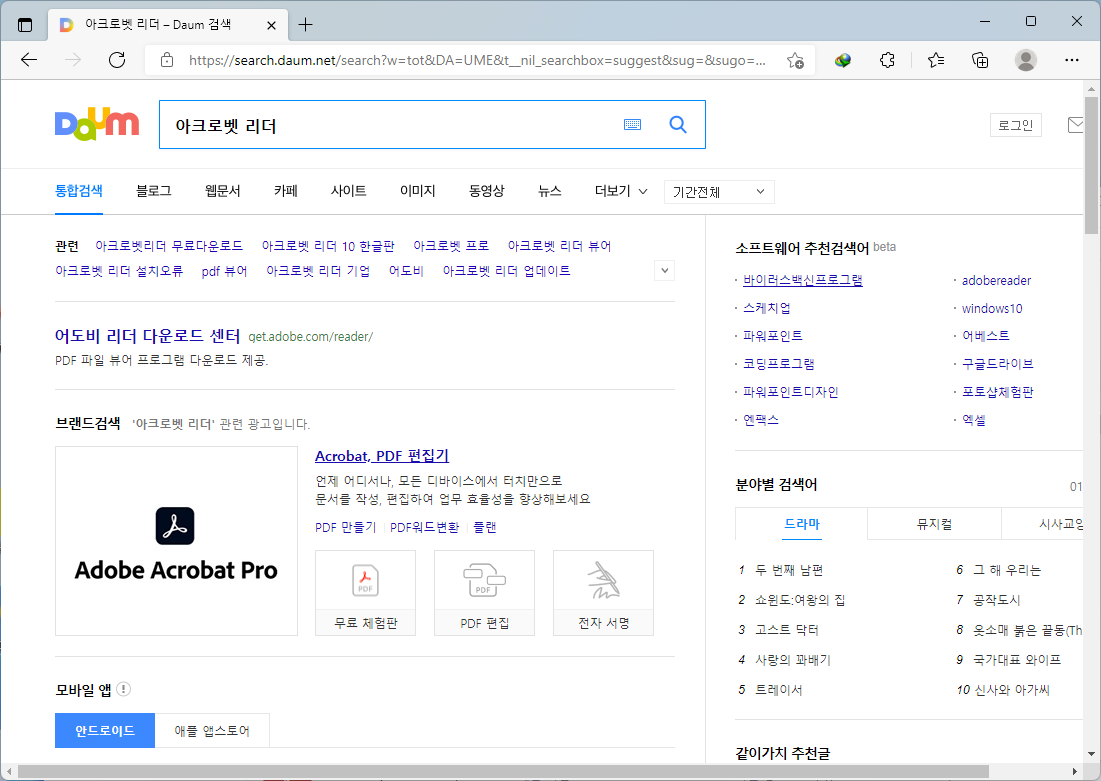Viewport: 1101px width, 781px height.
Task: Reload the page with refresh icon
Action: (x=117, y=60)
